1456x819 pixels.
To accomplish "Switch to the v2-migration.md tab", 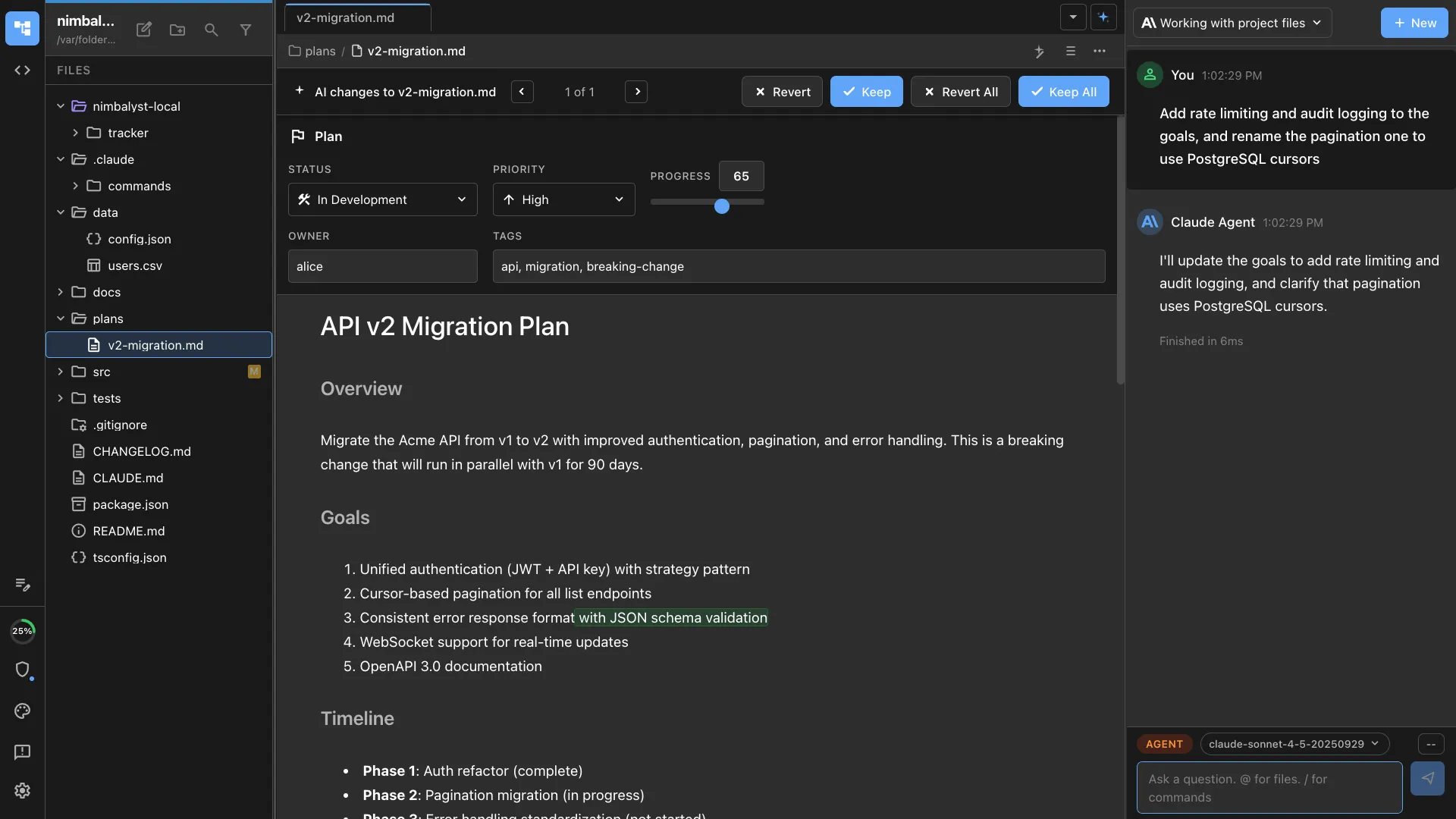I will tap(345, 17).
